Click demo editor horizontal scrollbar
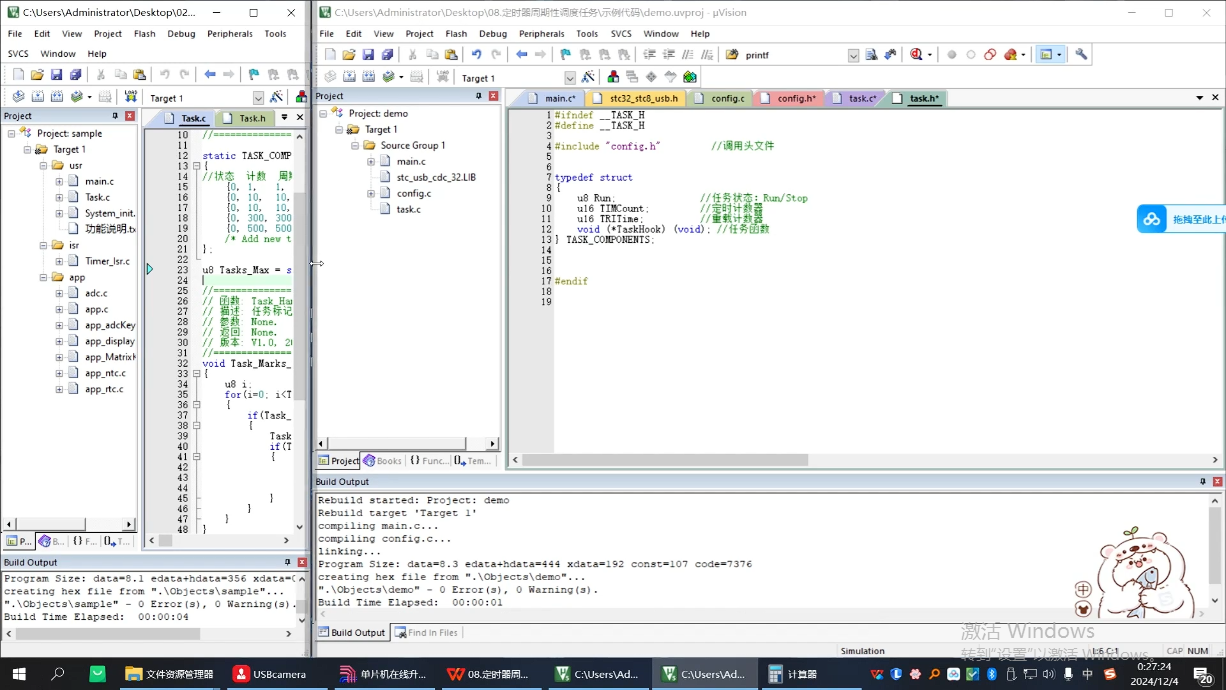Screen dimensions: 1226x690 [x=665, y=460]
